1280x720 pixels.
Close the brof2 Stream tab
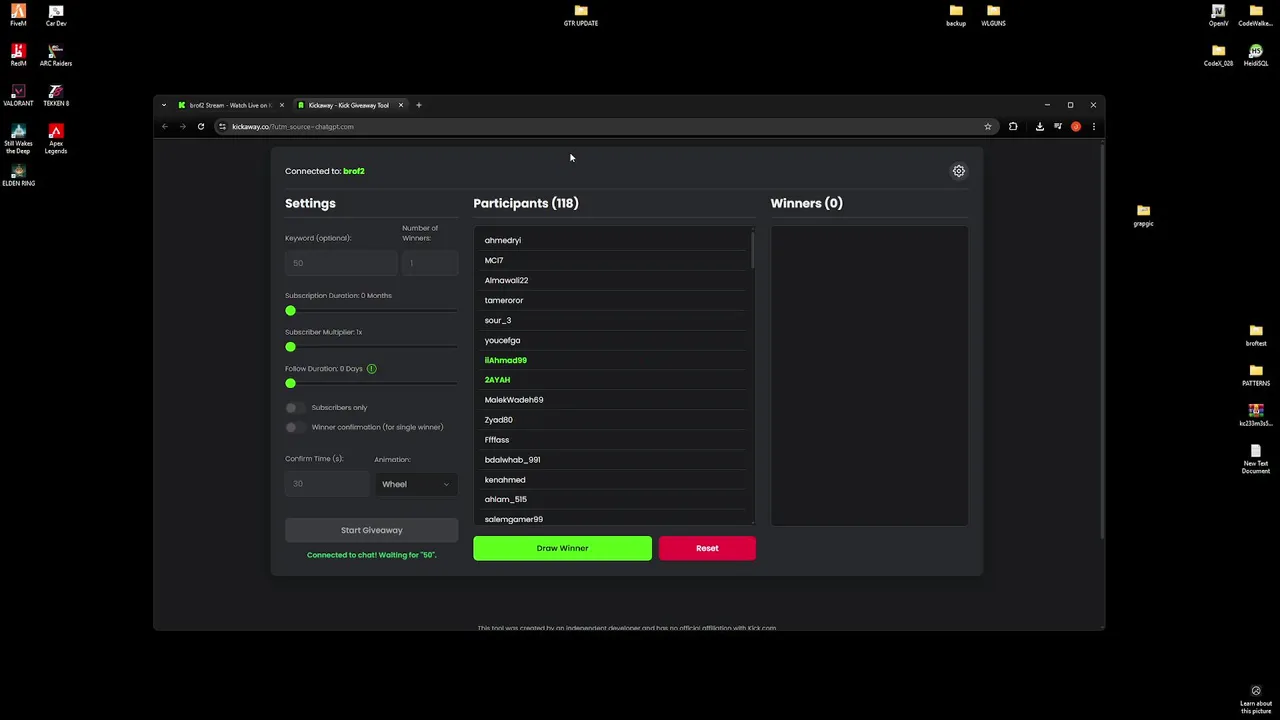(282, 105)
